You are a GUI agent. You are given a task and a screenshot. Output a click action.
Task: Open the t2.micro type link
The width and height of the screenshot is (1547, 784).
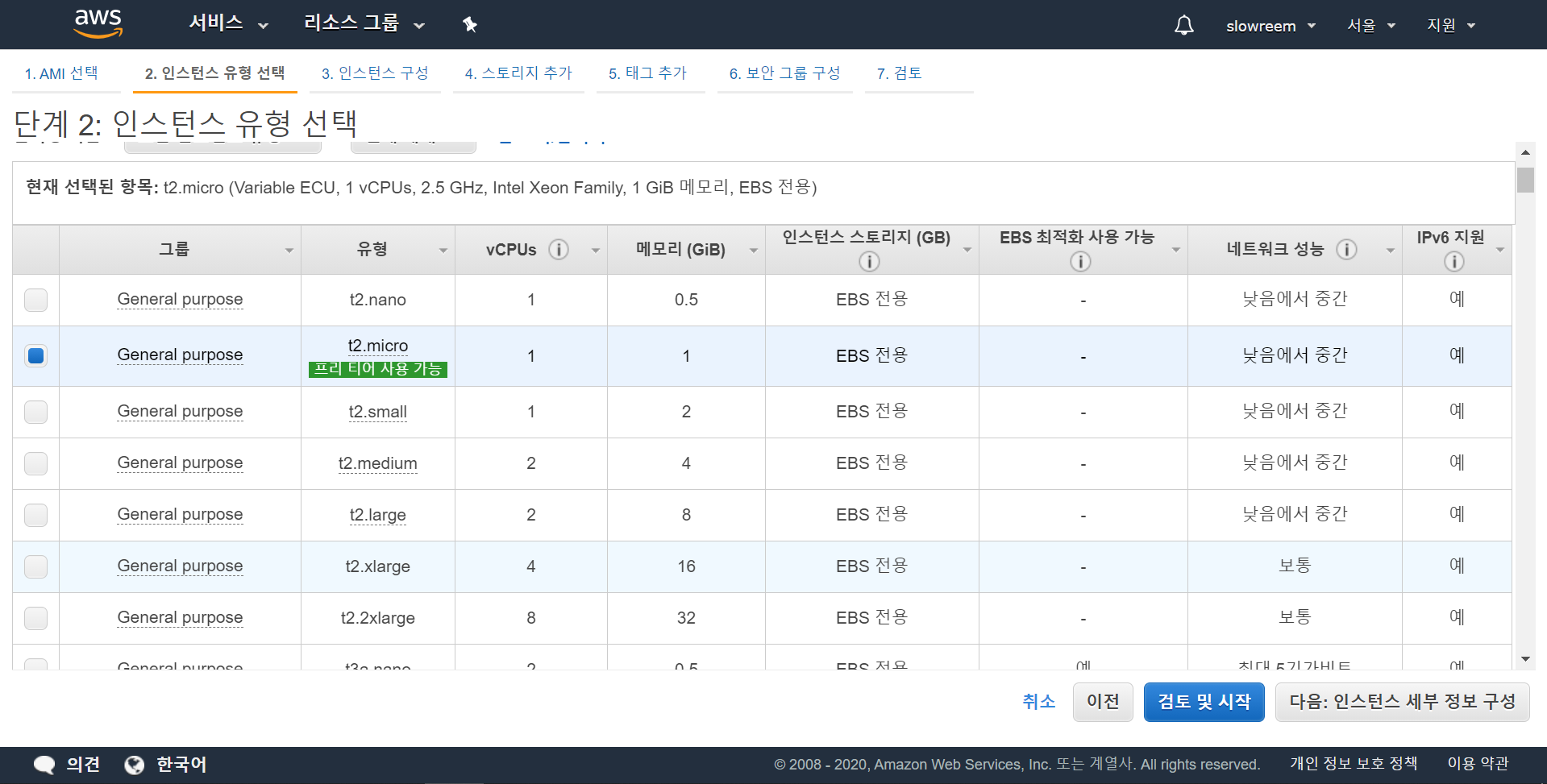click(x=378, y=346)
